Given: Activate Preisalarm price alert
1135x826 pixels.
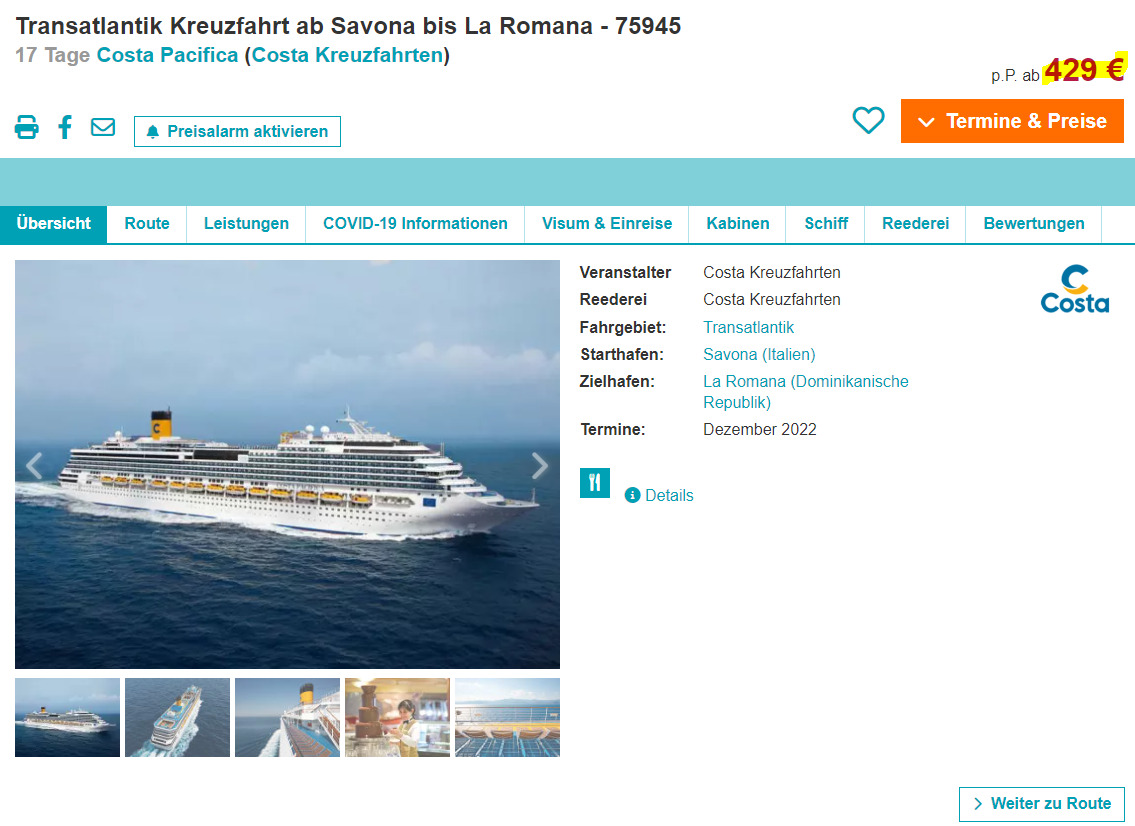Looking at the screenshot, I should 237,131.
